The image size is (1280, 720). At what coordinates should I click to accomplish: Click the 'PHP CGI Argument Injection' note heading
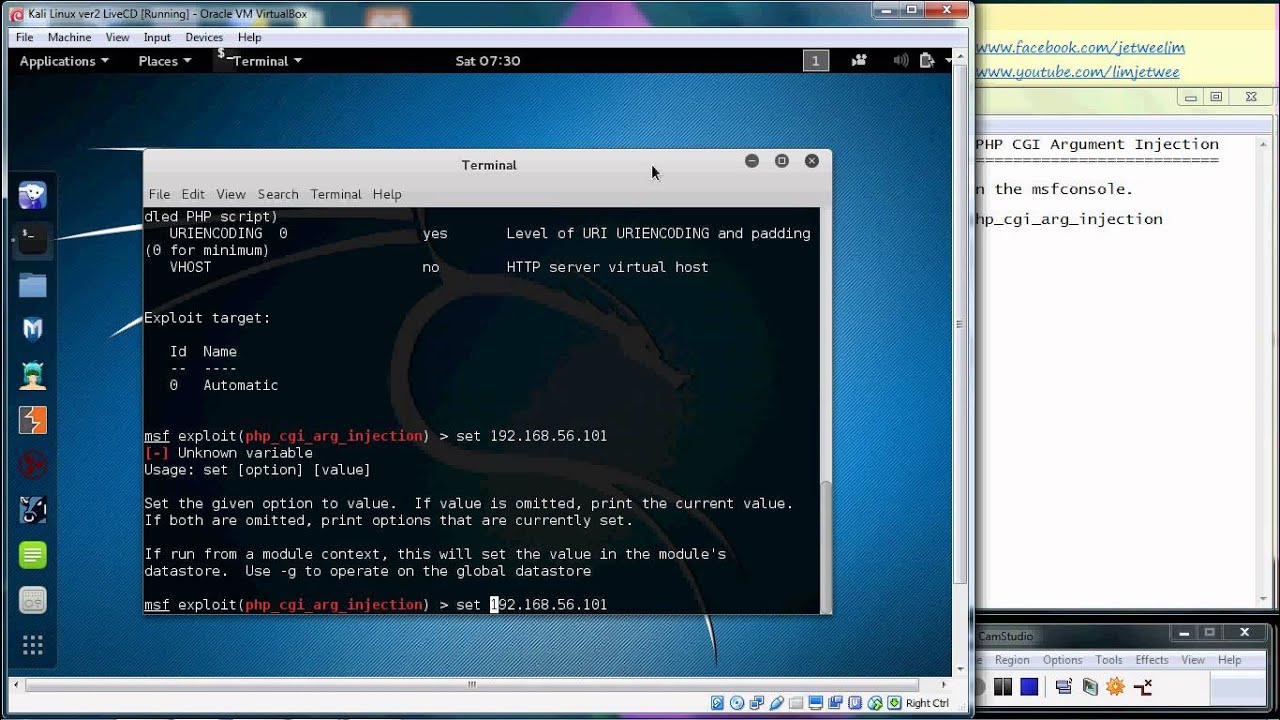point(1097,144)
